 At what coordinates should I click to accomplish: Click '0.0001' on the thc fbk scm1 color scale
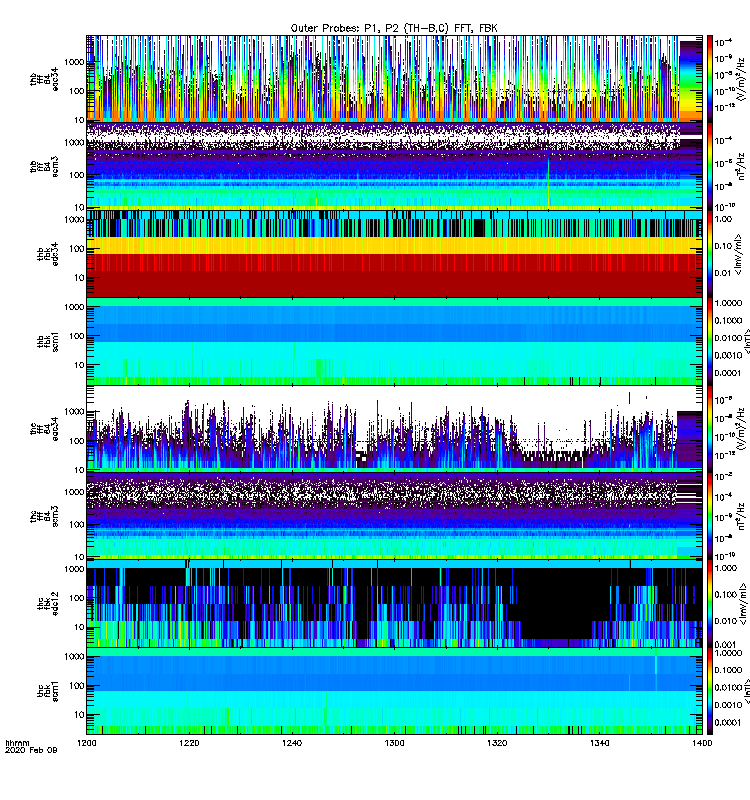tap(729, 722)
